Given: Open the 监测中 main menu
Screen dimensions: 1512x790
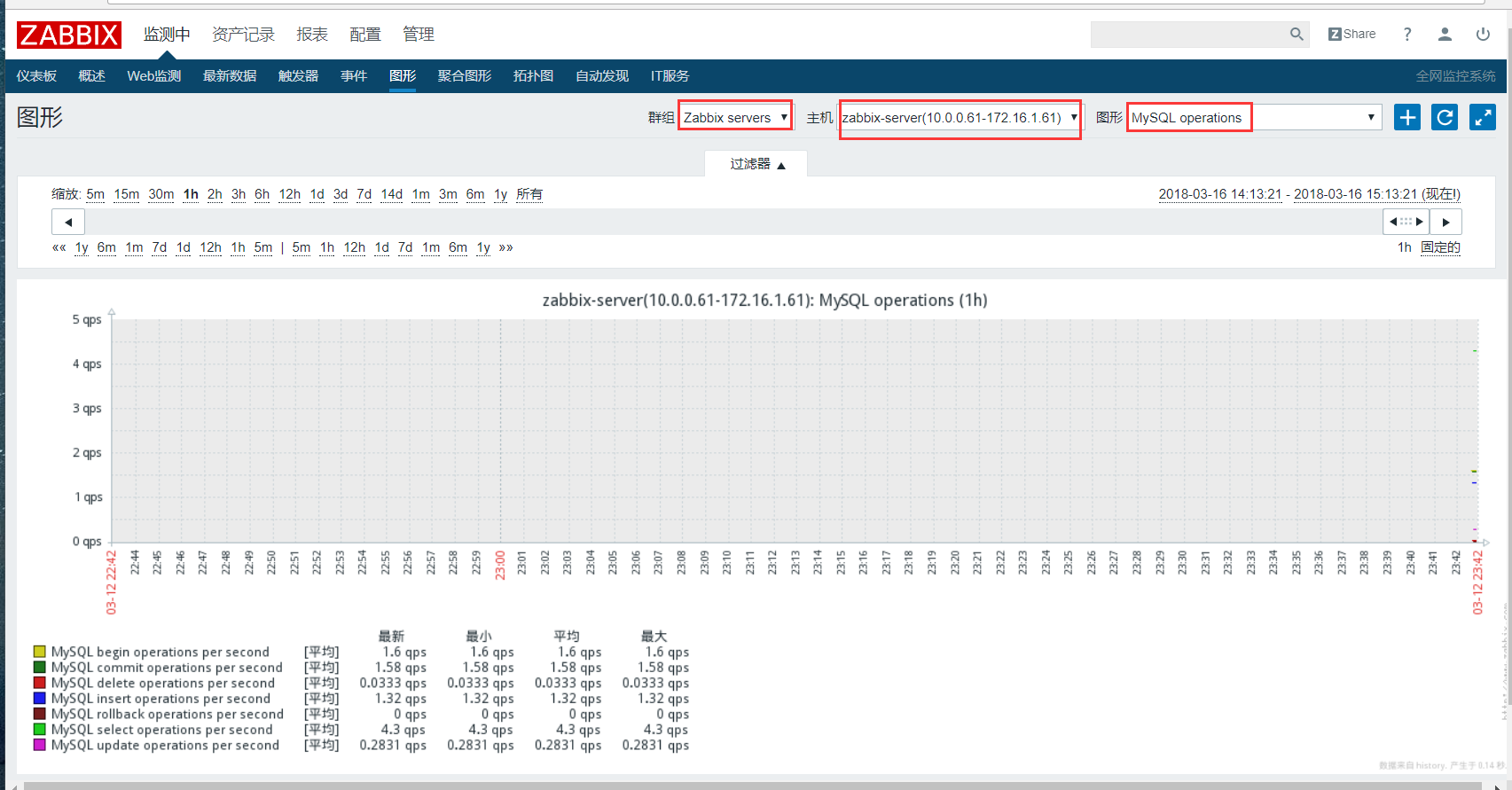Looking at the screenshot, I should (x=167, y=35).
